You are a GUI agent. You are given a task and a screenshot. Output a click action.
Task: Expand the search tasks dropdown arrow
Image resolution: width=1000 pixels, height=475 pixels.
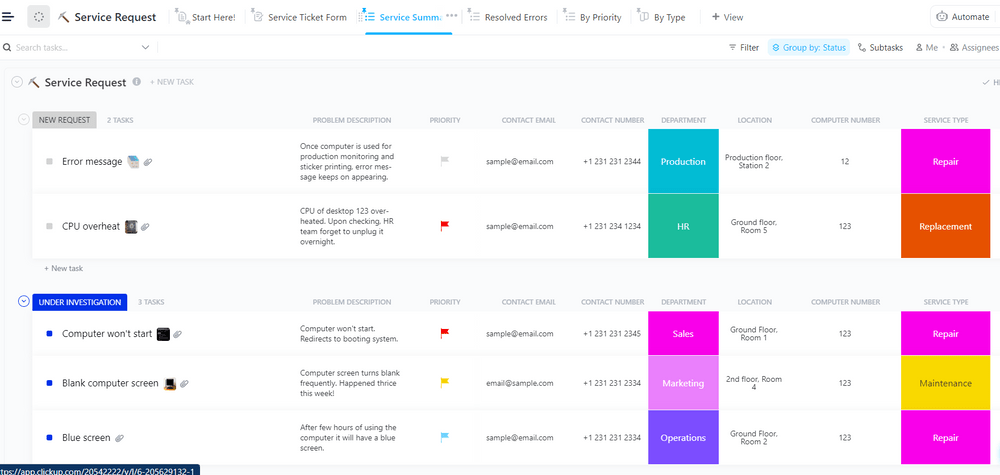[145, 47]
